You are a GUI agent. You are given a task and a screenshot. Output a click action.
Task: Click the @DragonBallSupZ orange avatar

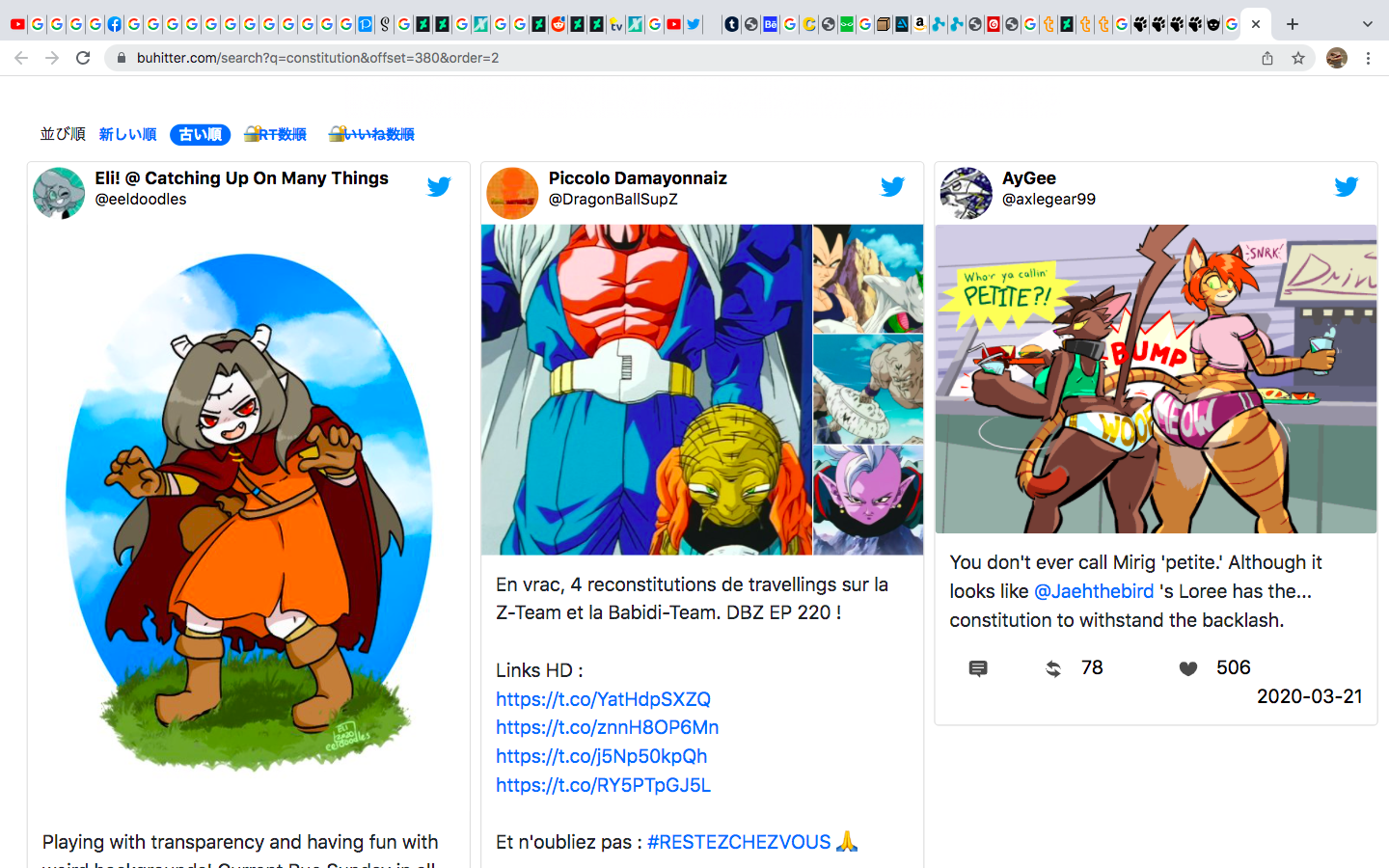click(512, 193)
